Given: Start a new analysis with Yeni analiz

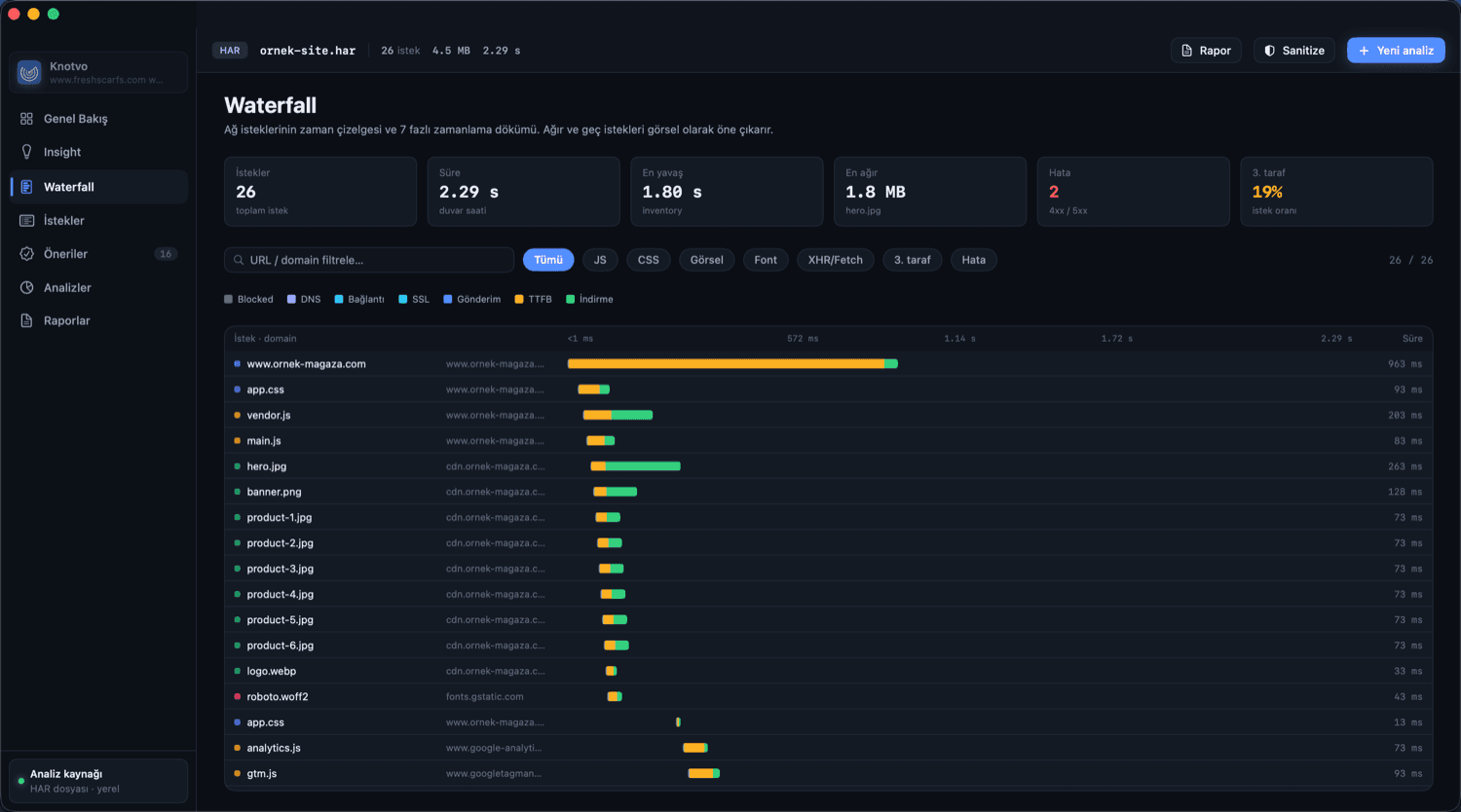Looking at the screenshot, I should (x=1396, y=51).
